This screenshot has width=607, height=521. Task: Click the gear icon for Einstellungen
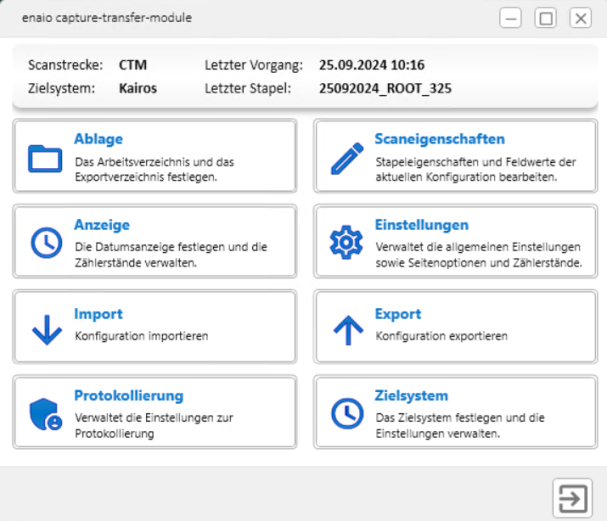pyautogui.click(x=346, y=243)
